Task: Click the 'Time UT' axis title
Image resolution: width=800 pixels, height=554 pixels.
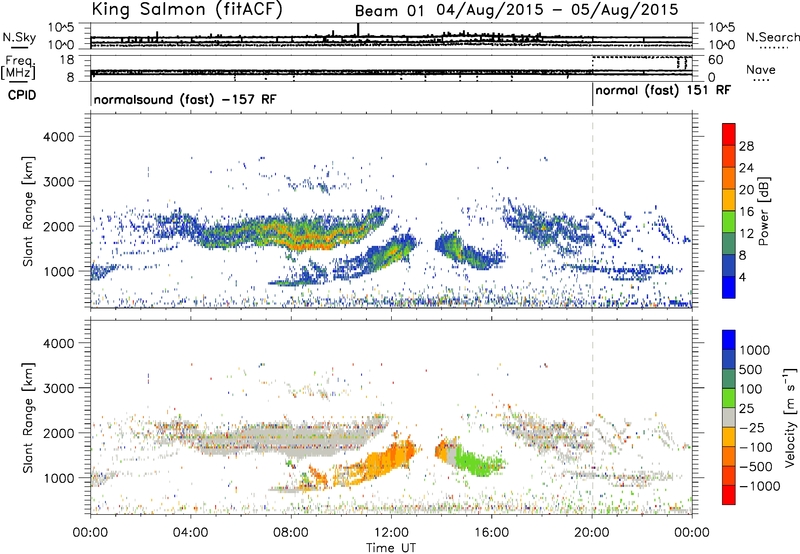Action: 391,548
